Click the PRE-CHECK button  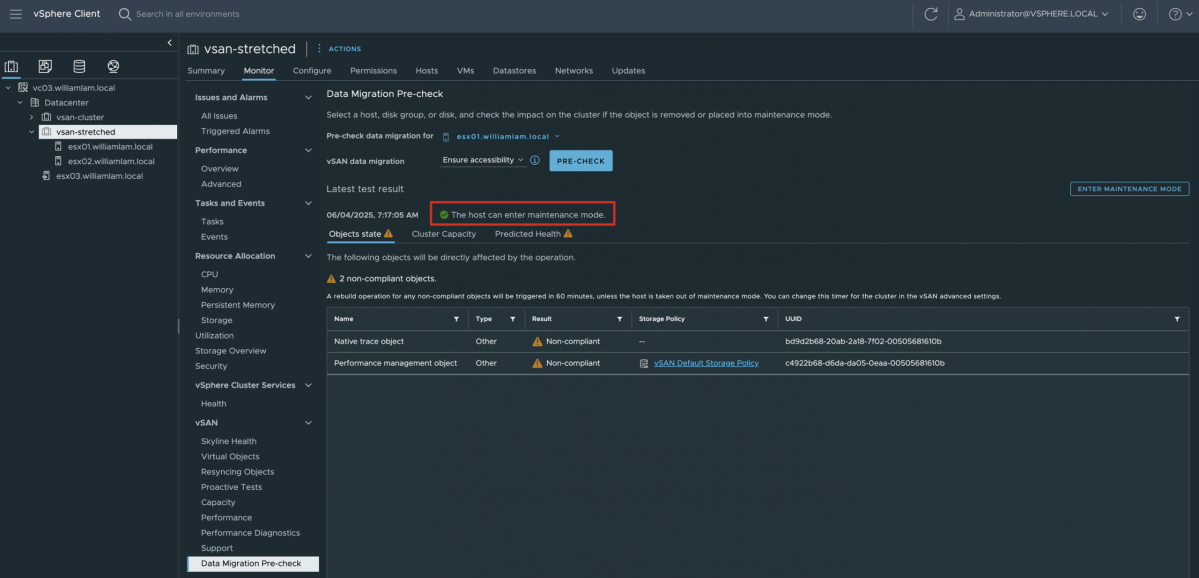point(580,161)
